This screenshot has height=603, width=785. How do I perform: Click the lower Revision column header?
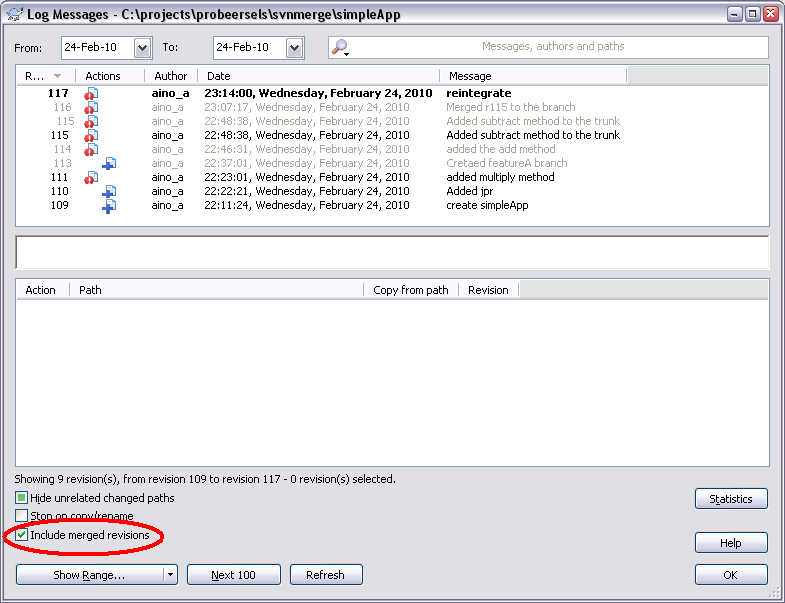point(488,290)
